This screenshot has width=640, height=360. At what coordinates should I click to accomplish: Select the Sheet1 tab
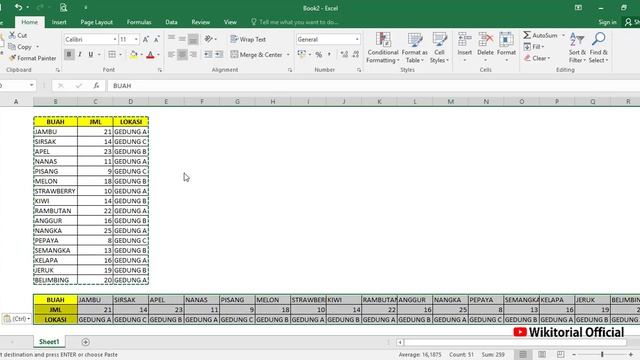49,342
